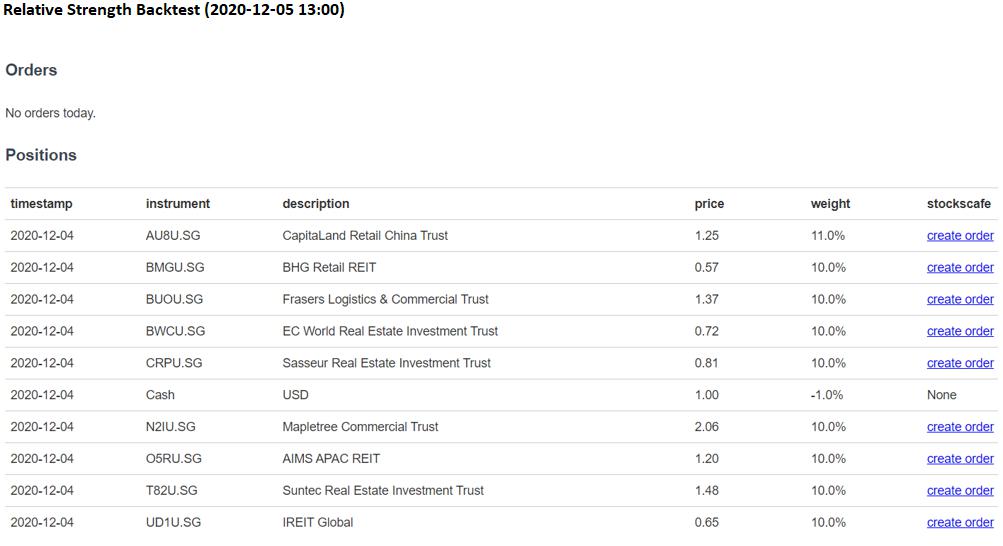Click the stockscafe column header

tap(959, 204)
